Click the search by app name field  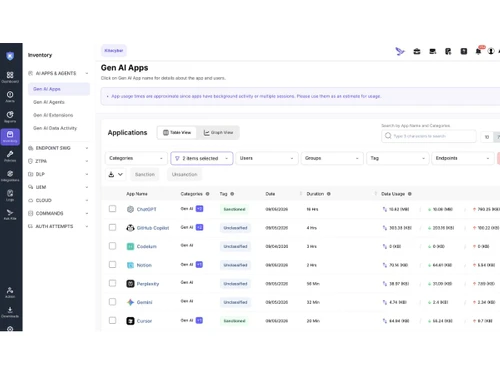point(429,136)
